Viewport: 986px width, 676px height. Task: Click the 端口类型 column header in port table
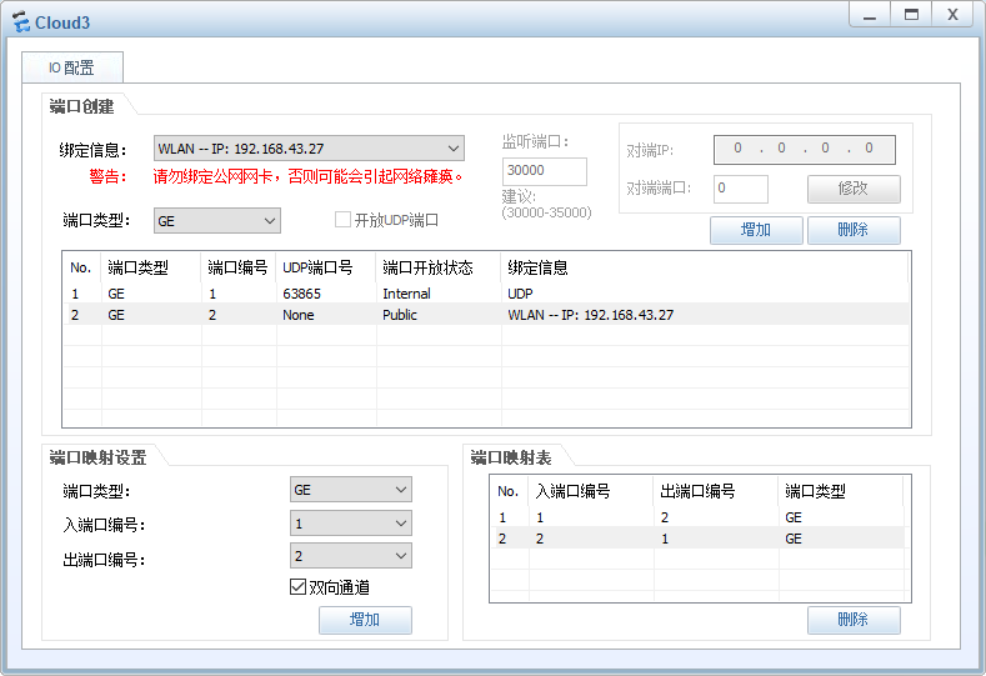151,268
